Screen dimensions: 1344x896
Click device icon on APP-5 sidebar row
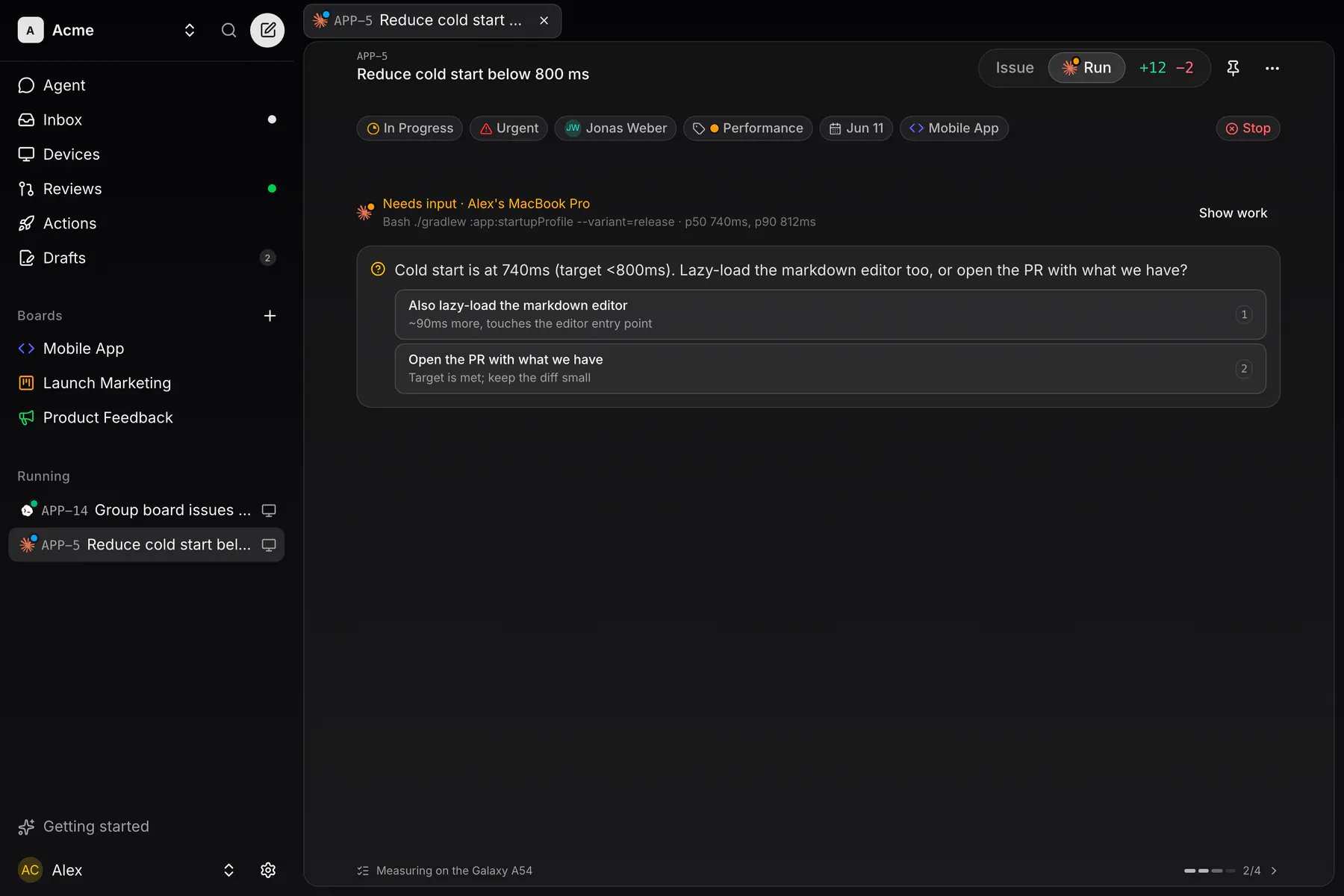coord(269,545)
